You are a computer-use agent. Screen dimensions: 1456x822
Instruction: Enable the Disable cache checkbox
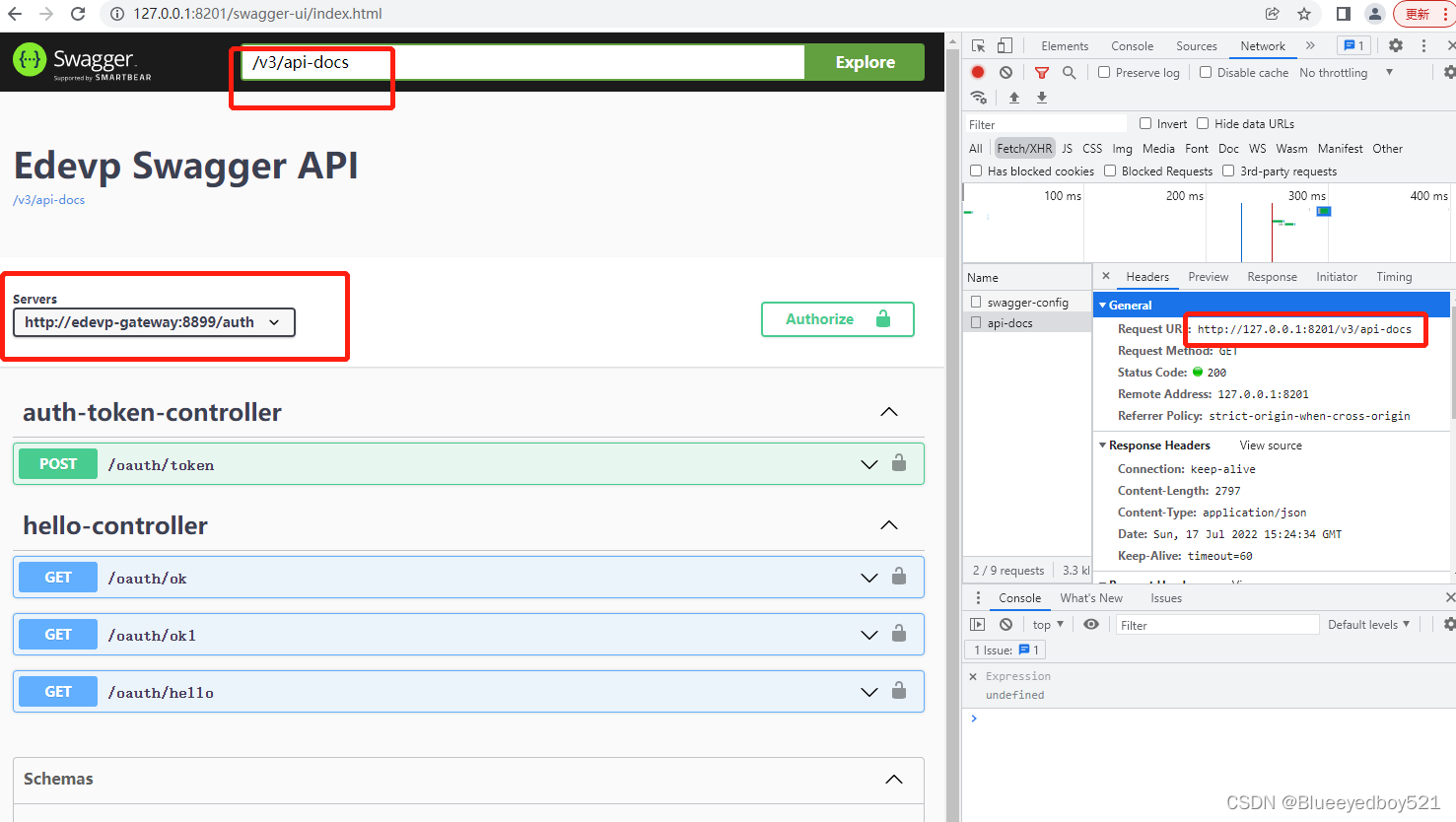coord(1206,72)
